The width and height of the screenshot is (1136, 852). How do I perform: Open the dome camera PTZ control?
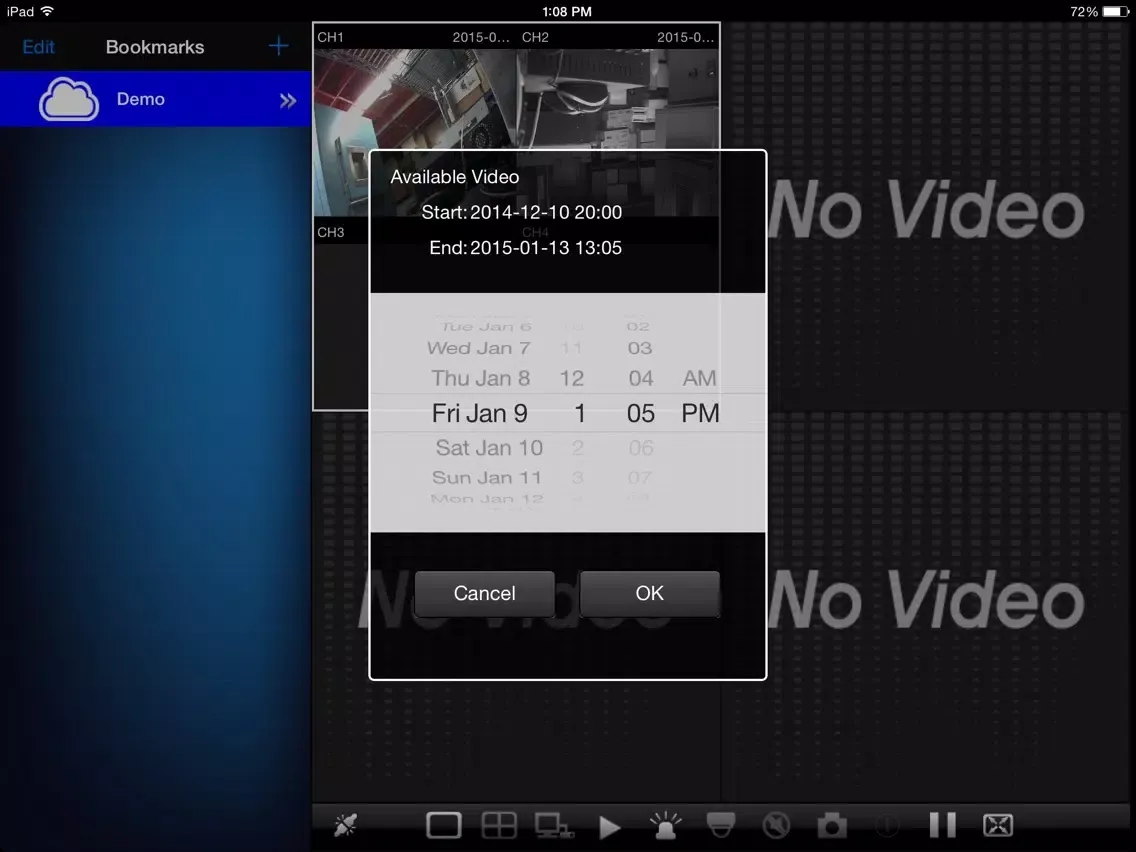[720, 824]
